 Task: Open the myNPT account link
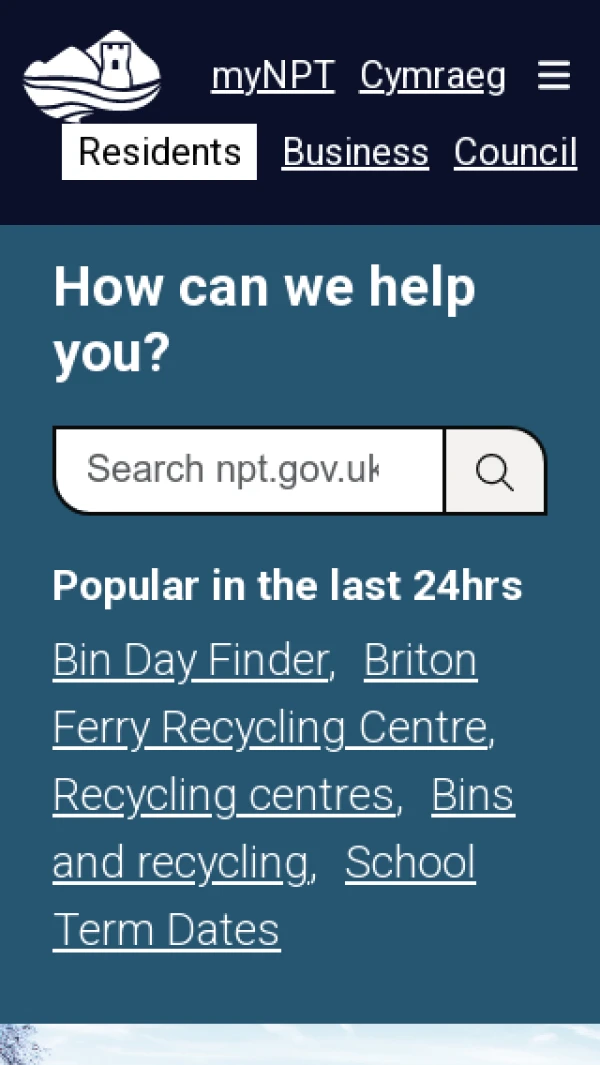(x=272, y=76)
